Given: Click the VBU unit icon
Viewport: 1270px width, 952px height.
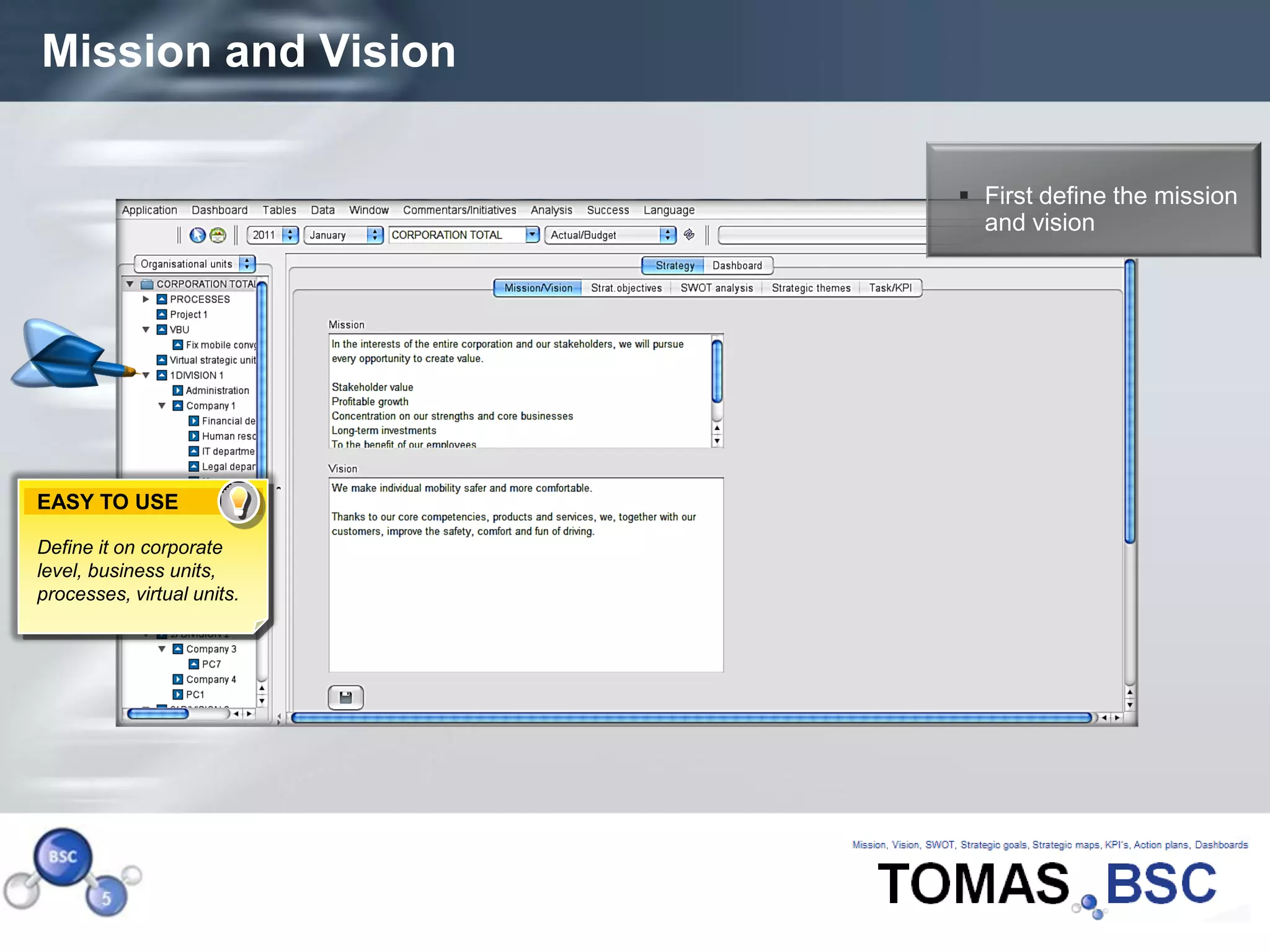Looking at the screenshot, I should [x=162, y=330].
